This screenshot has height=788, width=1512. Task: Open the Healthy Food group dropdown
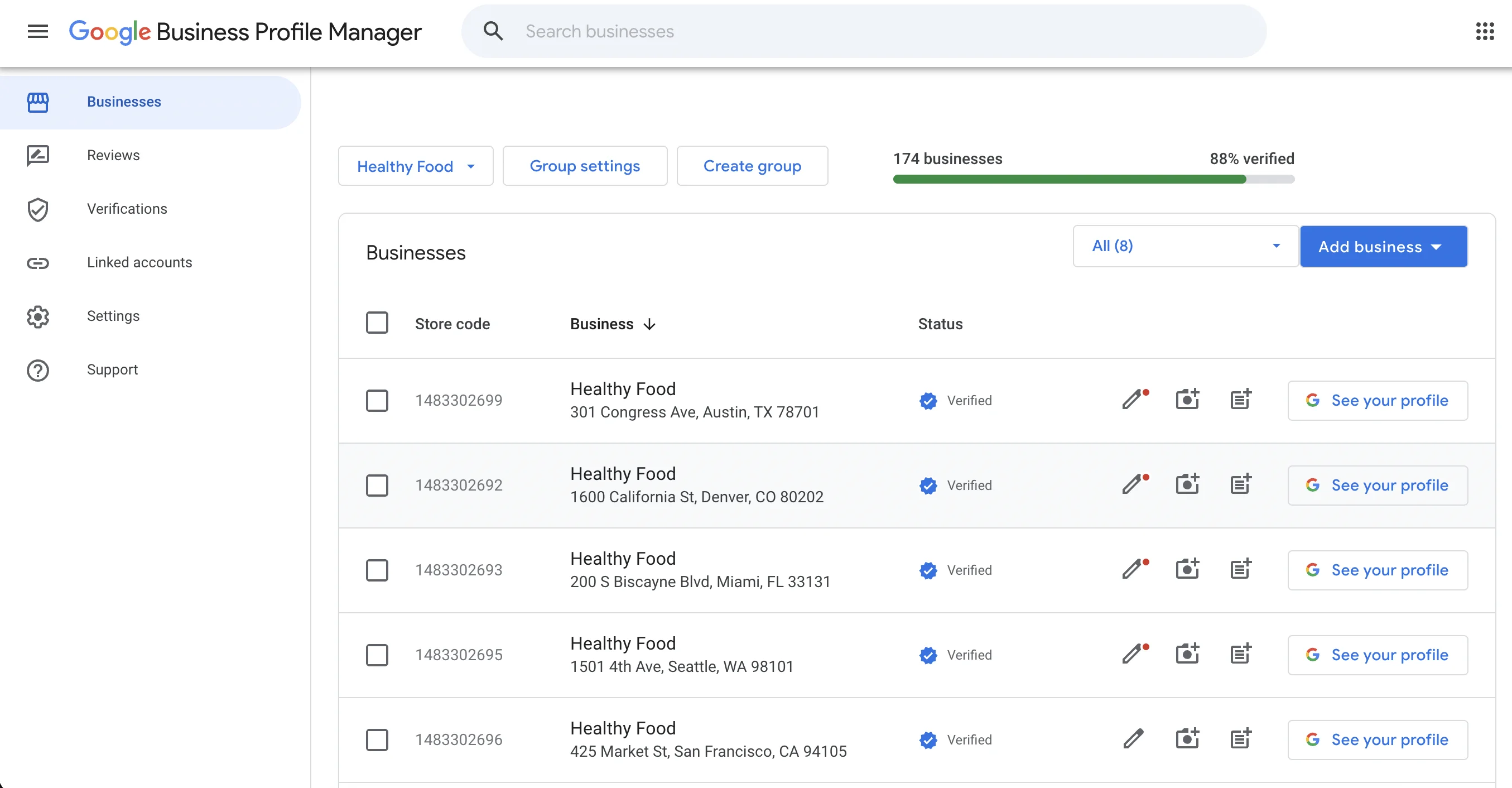point(416,166)
